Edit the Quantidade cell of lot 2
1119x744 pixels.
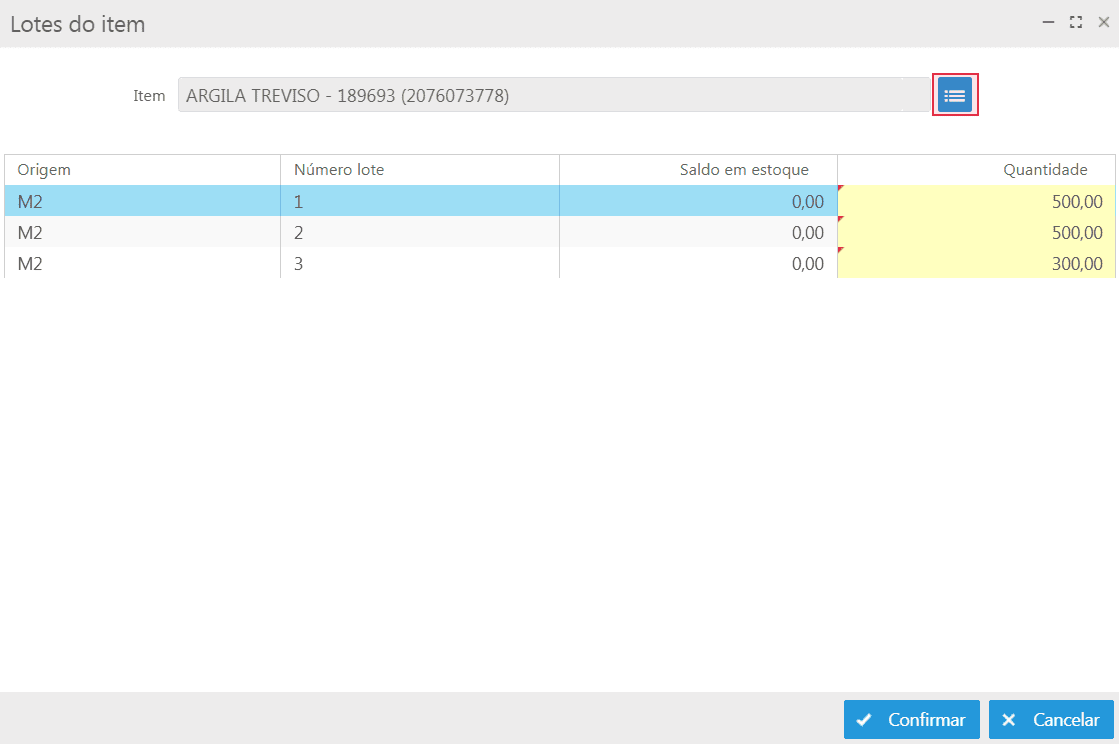(975, 233)
